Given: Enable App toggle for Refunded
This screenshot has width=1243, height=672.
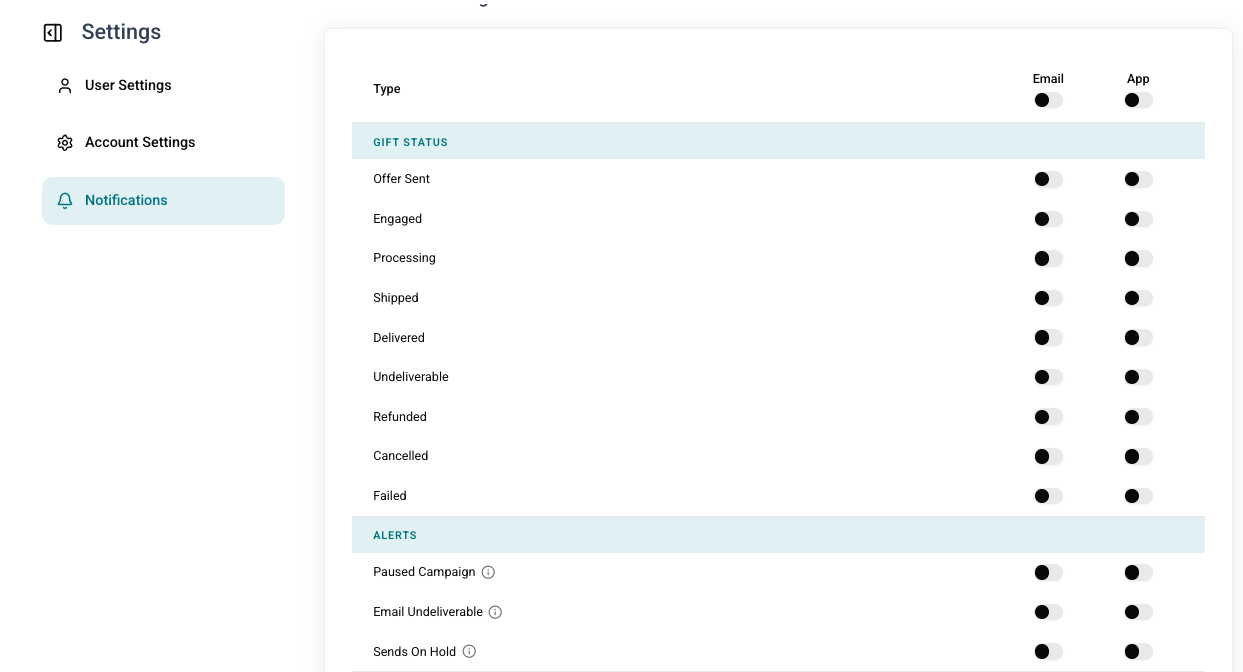Looking at the screenshot, I should [x=1138, y=417].
